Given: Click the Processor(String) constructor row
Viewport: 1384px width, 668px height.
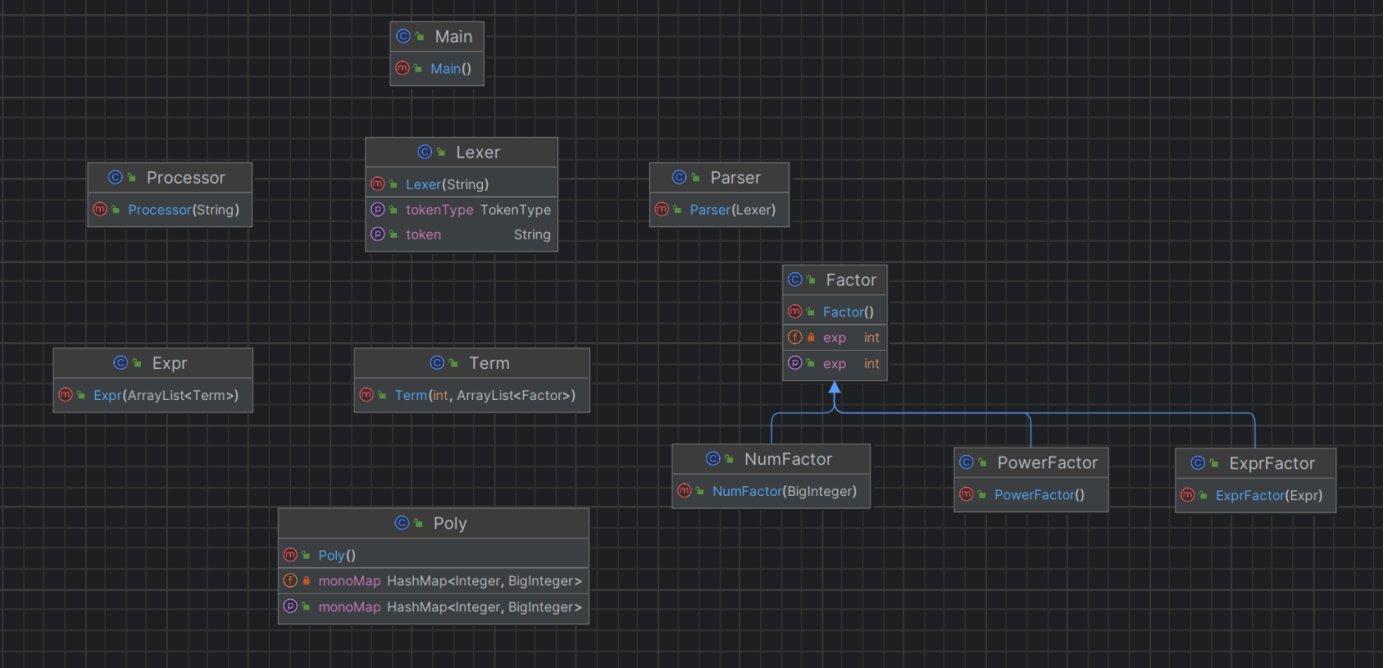Looking at the screenshot, I should coord(170,210).
